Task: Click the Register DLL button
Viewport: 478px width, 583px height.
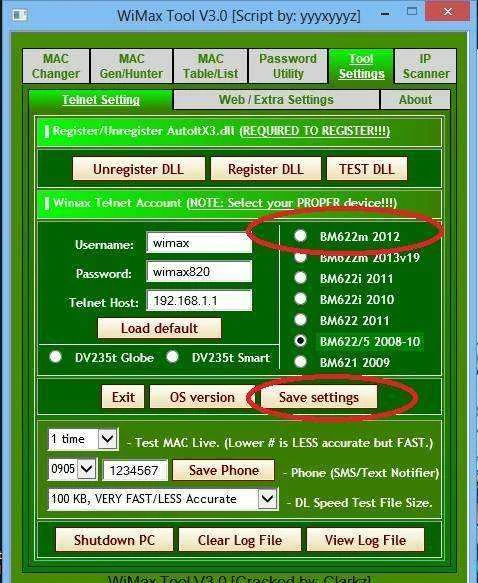Action: pos(266,169)
